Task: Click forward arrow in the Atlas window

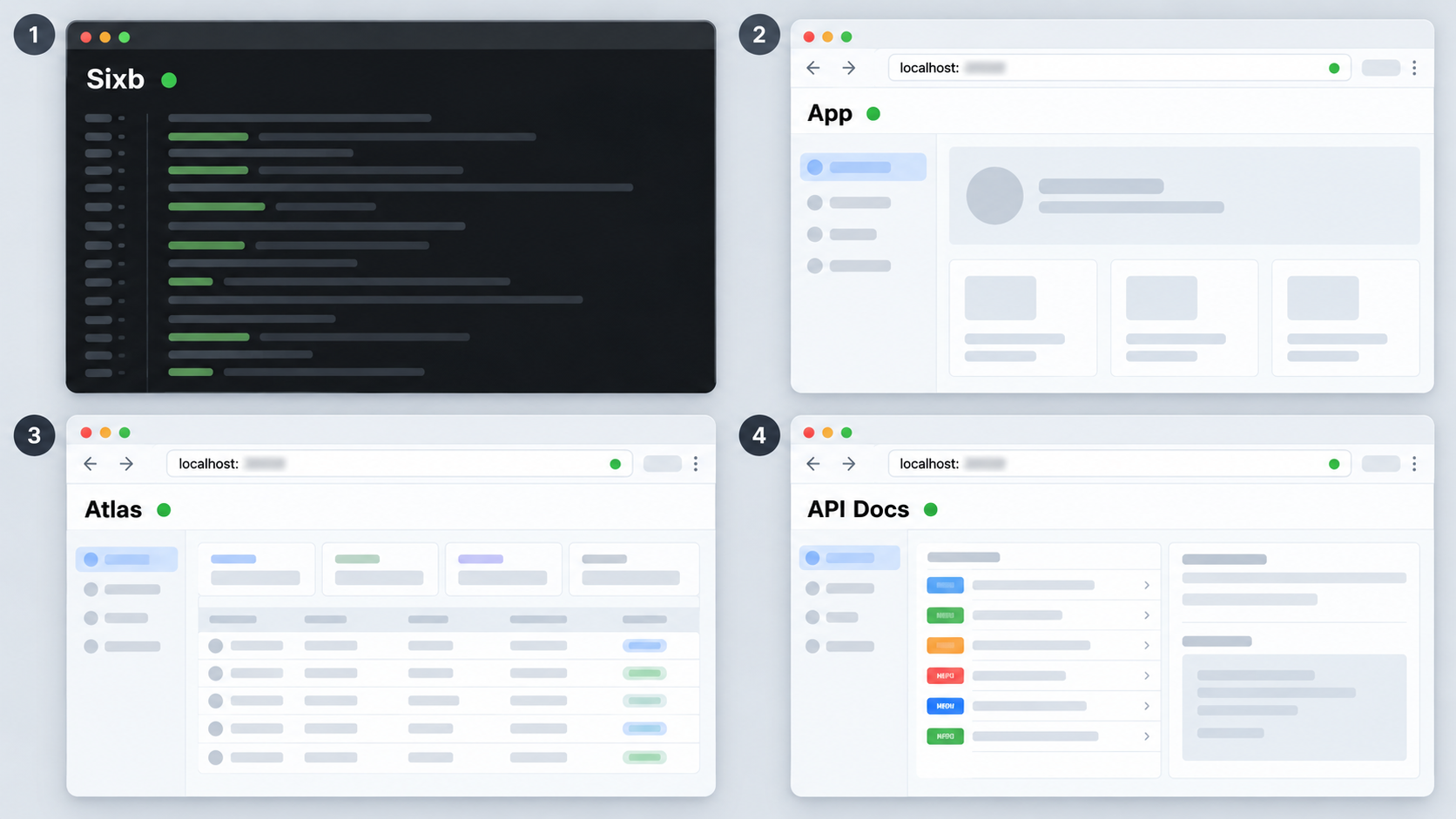Action: [x=126, y=464]
